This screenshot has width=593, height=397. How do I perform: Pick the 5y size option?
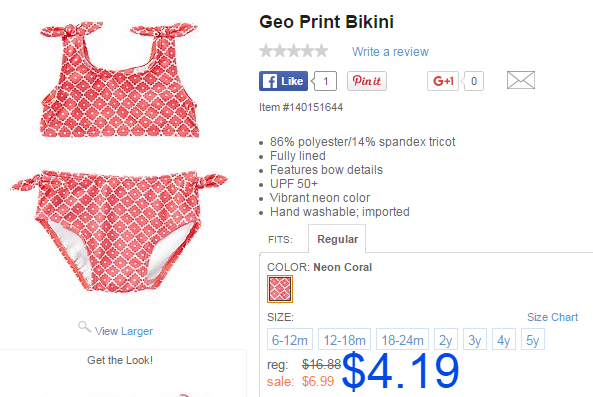pos(533,340)
